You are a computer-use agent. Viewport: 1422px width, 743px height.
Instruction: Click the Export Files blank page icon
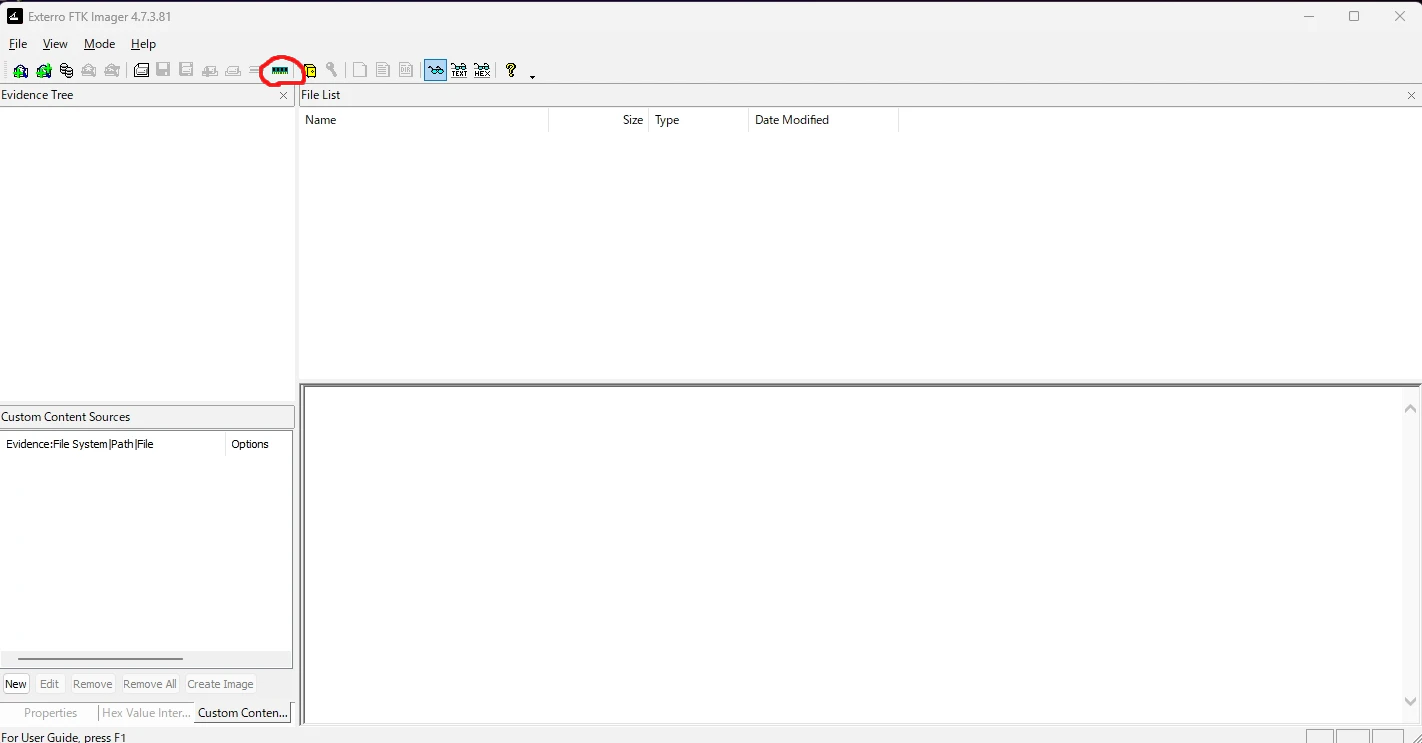coord(359,70)
